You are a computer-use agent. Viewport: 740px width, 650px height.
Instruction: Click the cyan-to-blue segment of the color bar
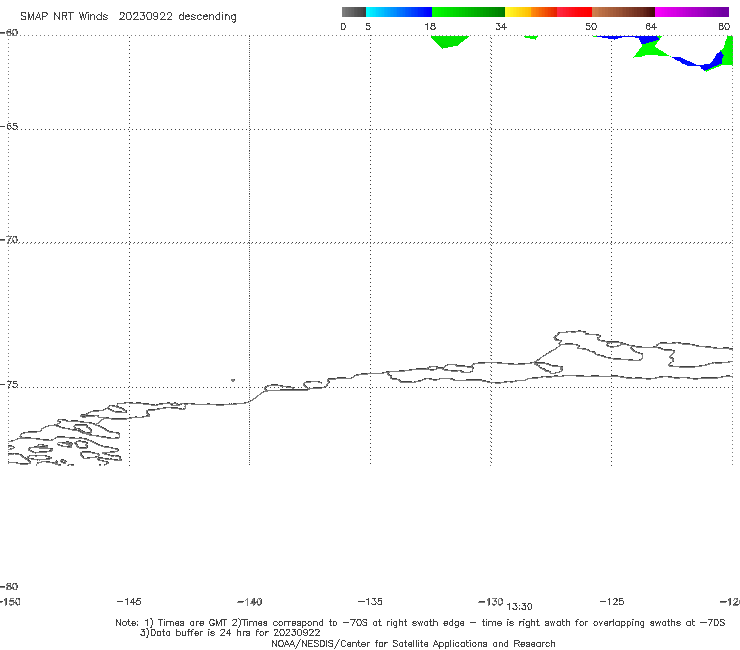point(399,12)
